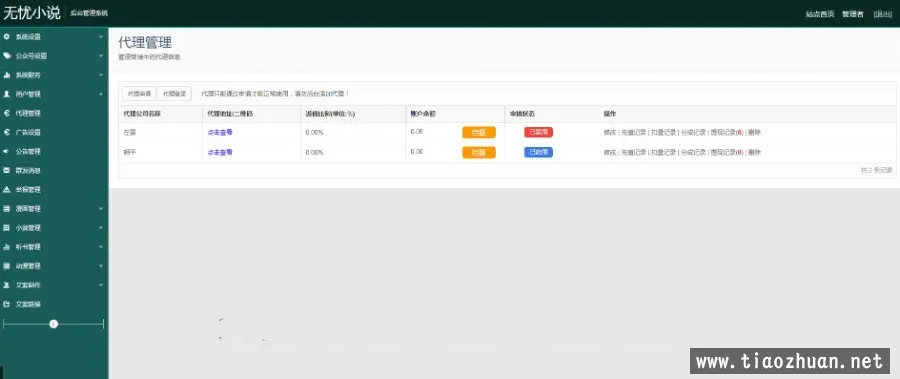Click the gear icon for 系统设置
Viewport: 900px width, 379px height.
[7, 37]
